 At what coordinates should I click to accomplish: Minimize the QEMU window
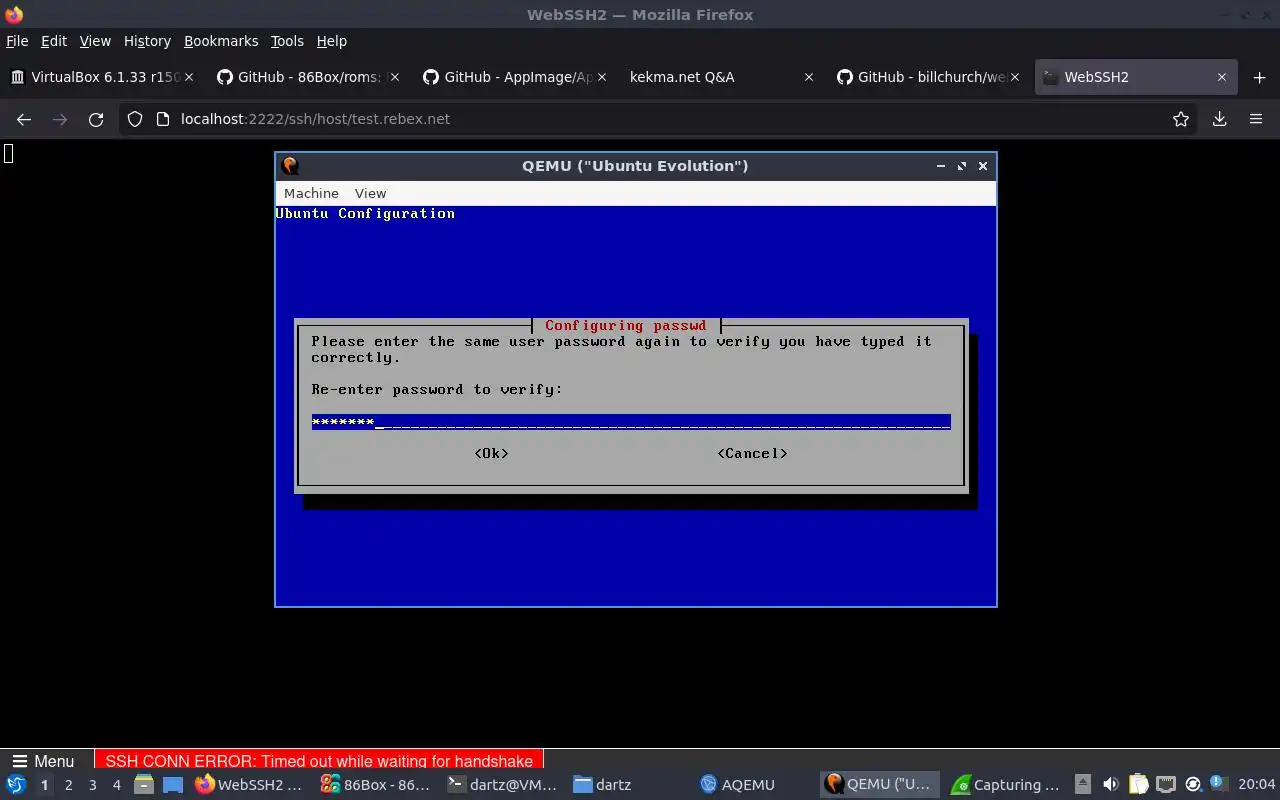pyautogui.click(x=941, y=166)
